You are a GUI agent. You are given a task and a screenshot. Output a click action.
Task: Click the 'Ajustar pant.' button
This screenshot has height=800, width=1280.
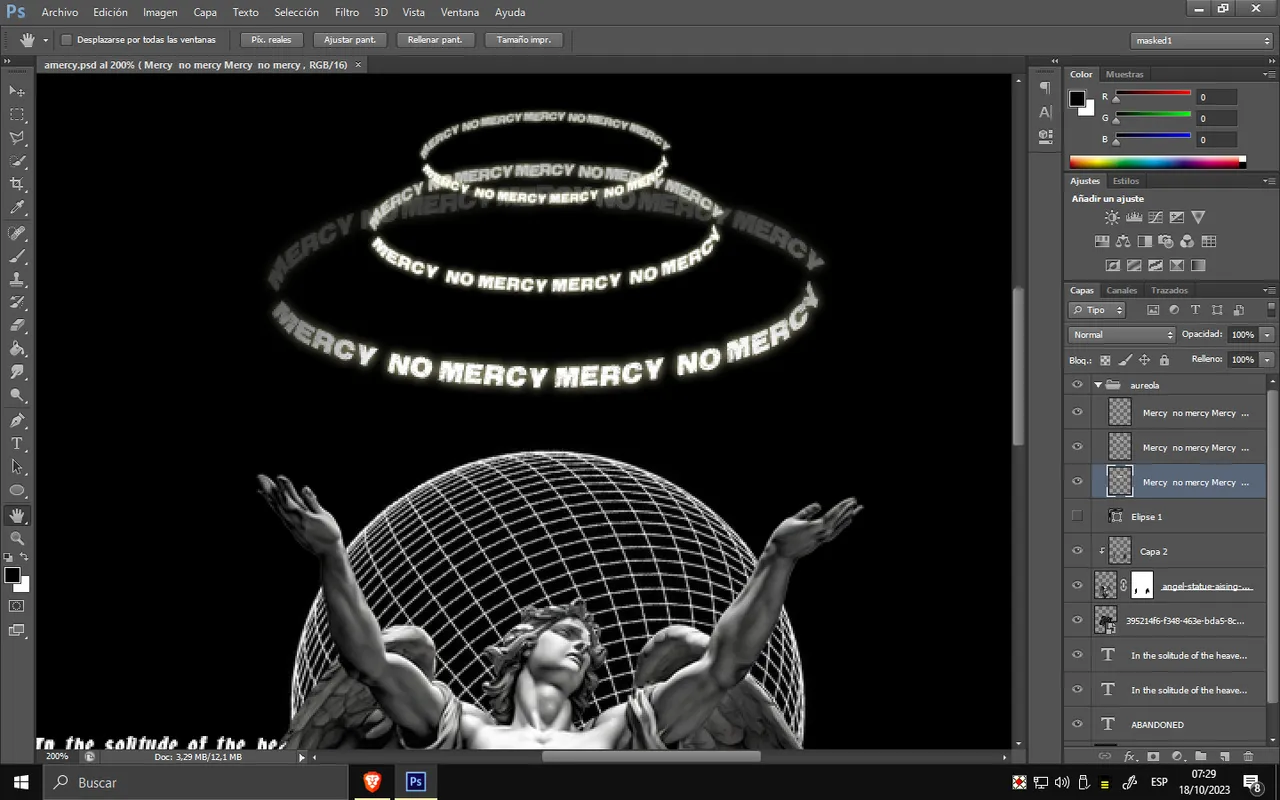click(350, 40)
